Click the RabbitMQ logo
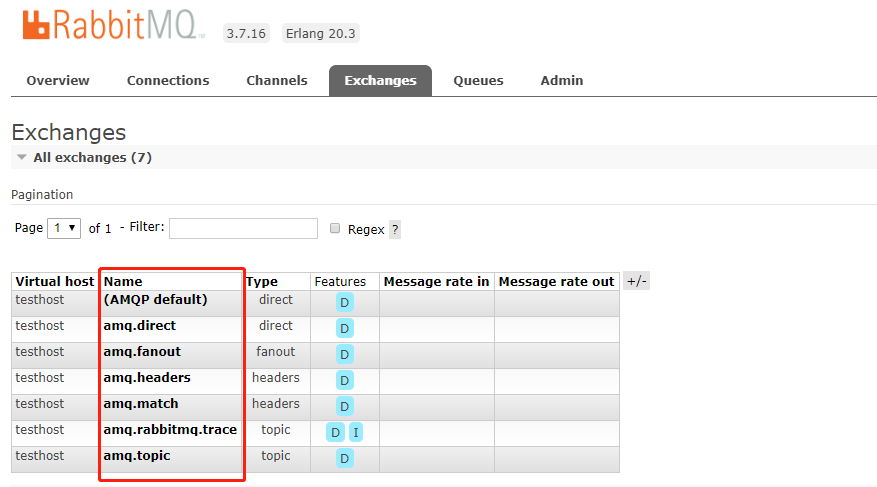 114,25
